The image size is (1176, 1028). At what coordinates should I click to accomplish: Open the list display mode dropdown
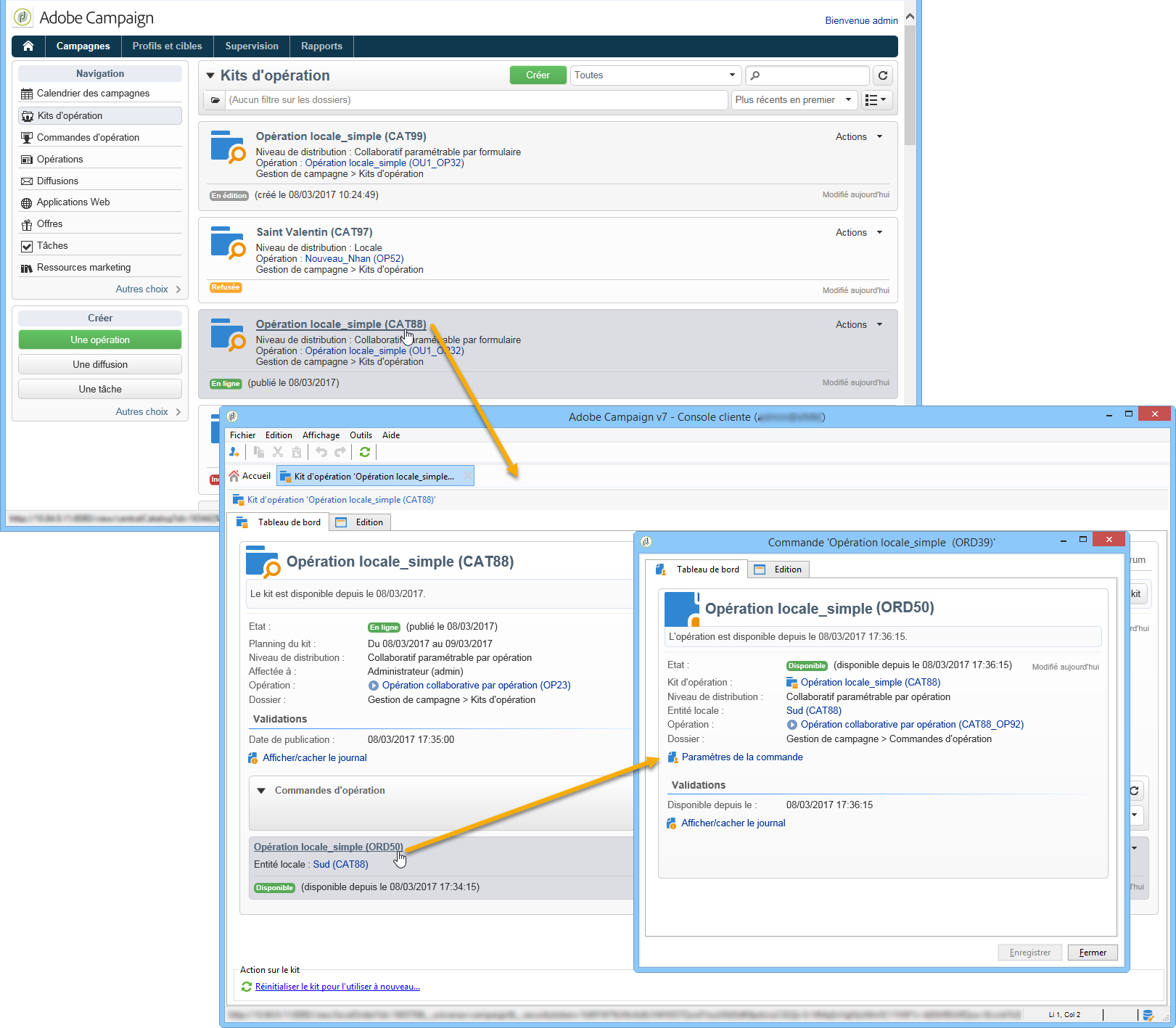pos(876,100)
